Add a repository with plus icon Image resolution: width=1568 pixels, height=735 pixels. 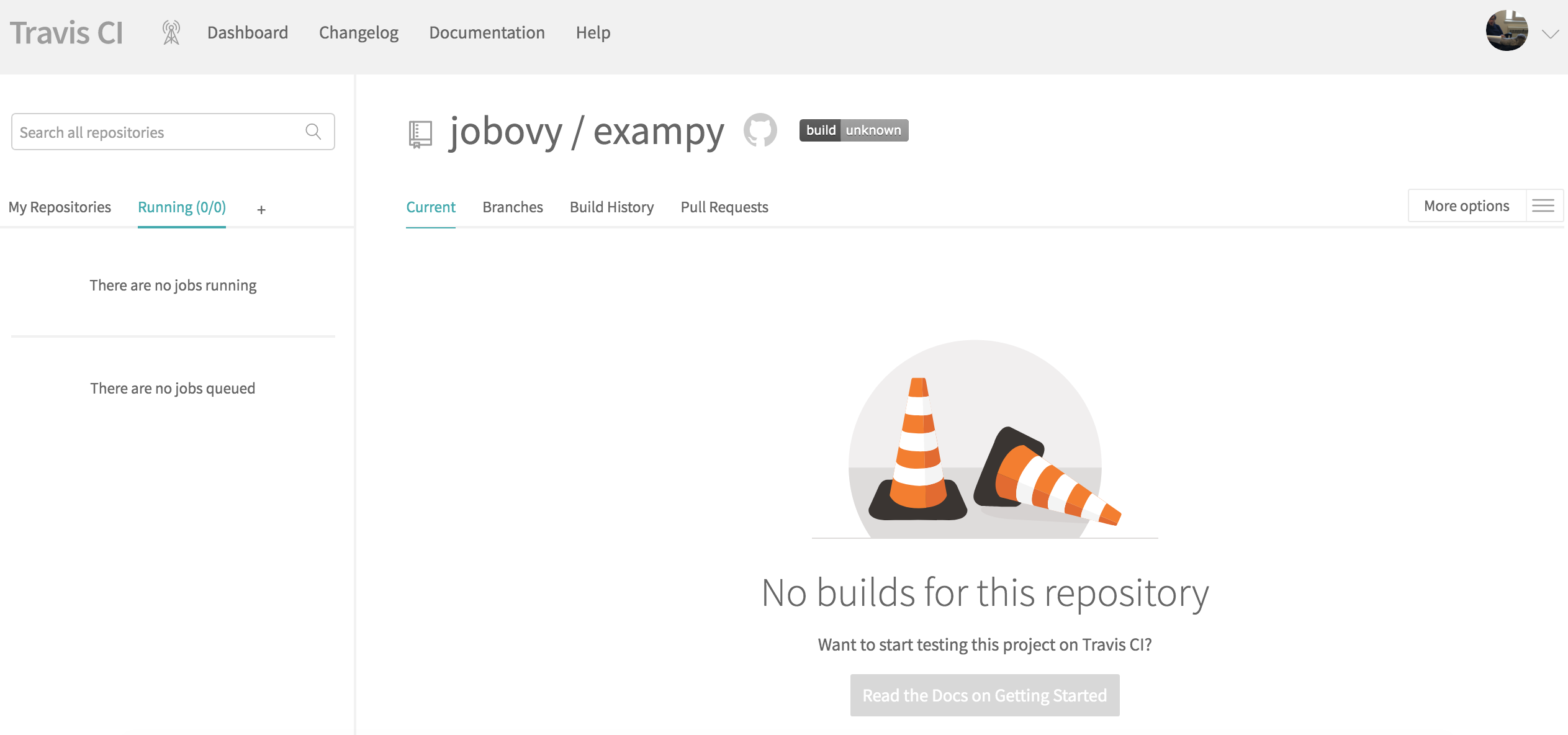tap(261, 210)
